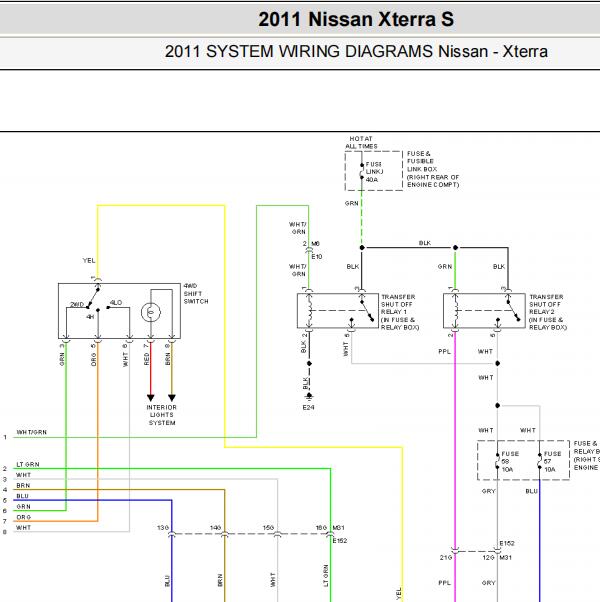Screen dimensions: 600x602
Task: Click the "RED" wire label at pin 7
Action: click(x=146, y=360)
